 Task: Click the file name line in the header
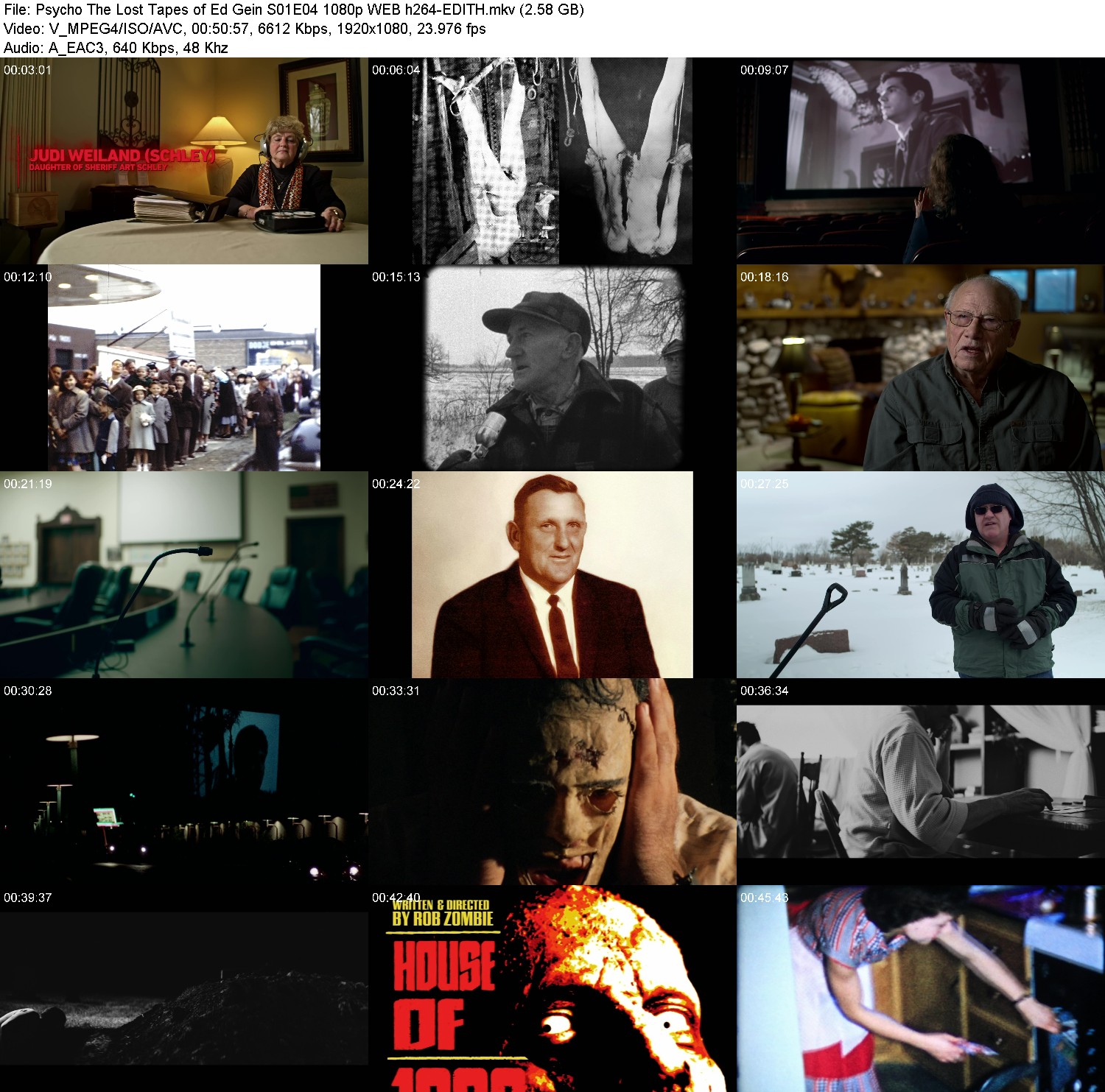tap(294, 10)
